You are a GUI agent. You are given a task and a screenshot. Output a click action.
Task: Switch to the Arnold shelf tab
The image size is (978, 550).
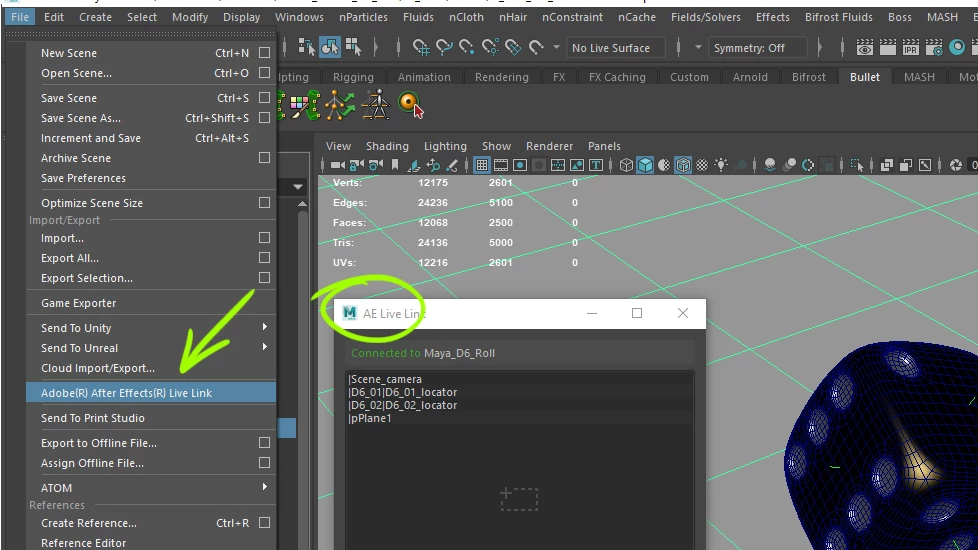(750, 77)
